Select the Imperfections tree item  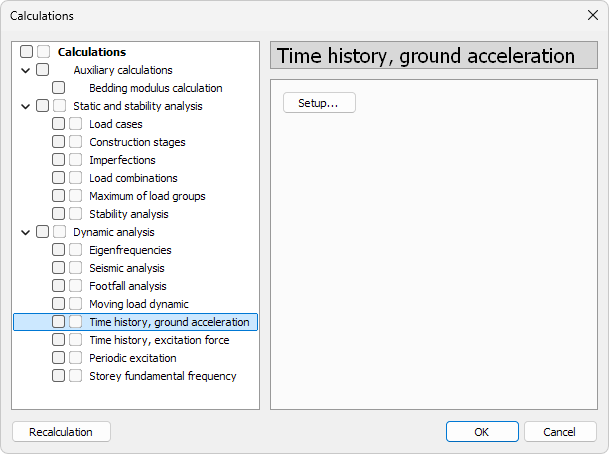tap(122, 160)
